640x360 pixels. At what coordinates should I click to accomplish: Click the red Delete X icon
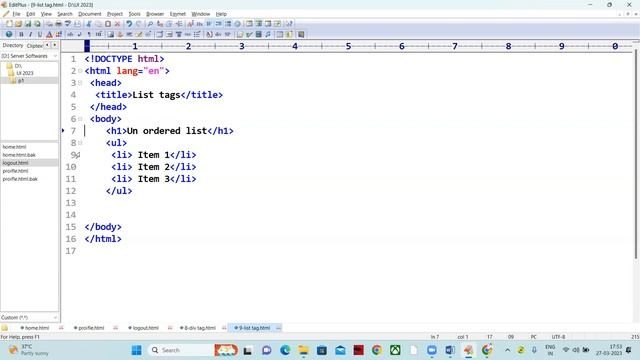(x=117, y=24)
